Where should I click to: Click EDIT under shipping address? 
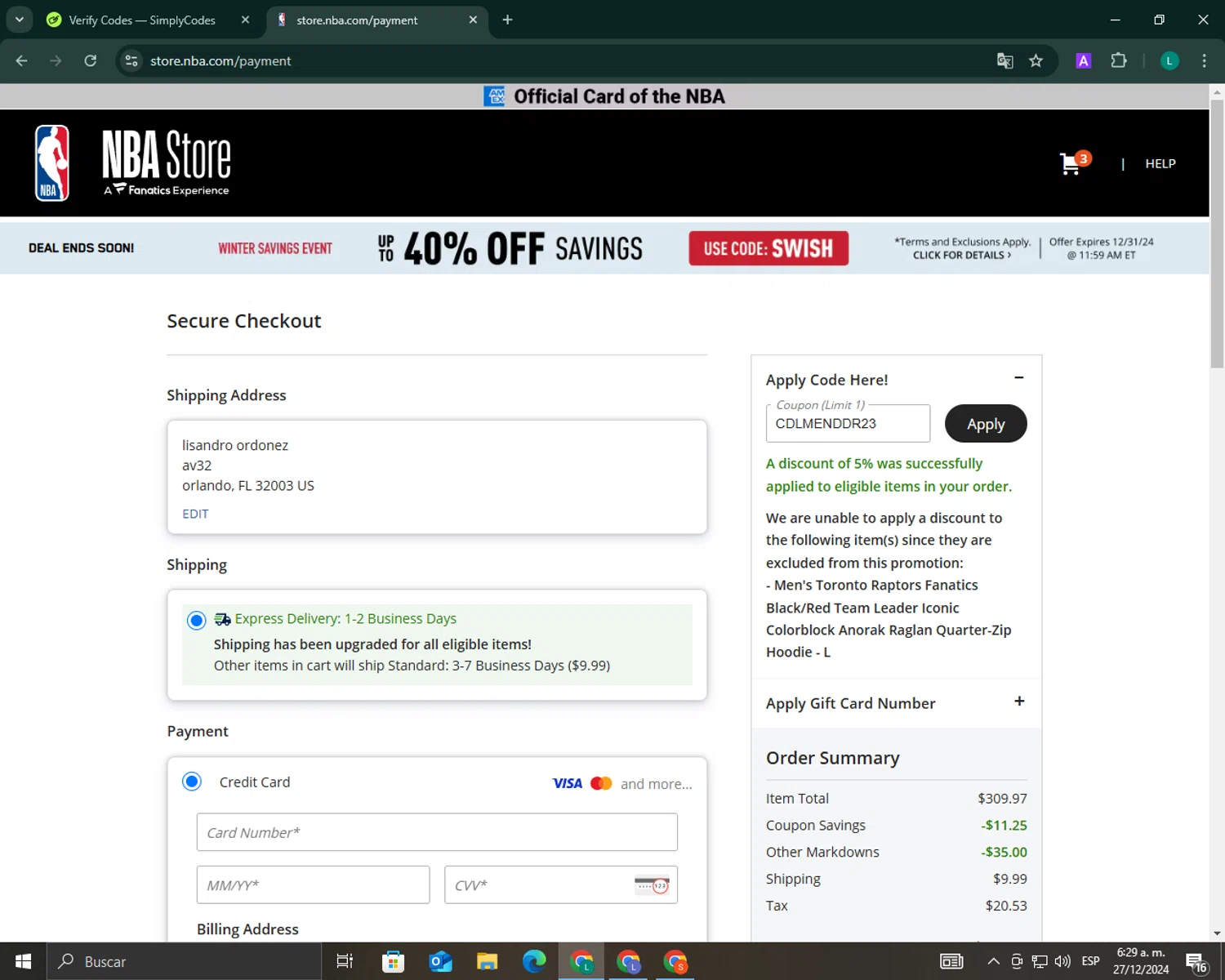click(195, 514)
